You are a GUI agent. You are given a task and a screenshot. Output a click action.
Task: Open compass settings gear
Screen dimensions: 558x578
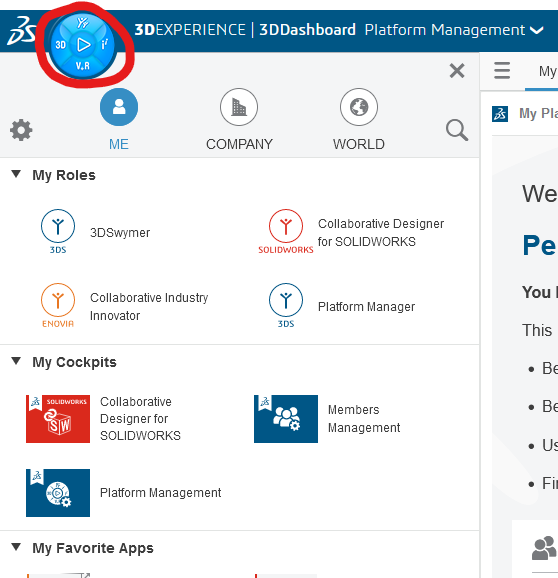(21, 130)
